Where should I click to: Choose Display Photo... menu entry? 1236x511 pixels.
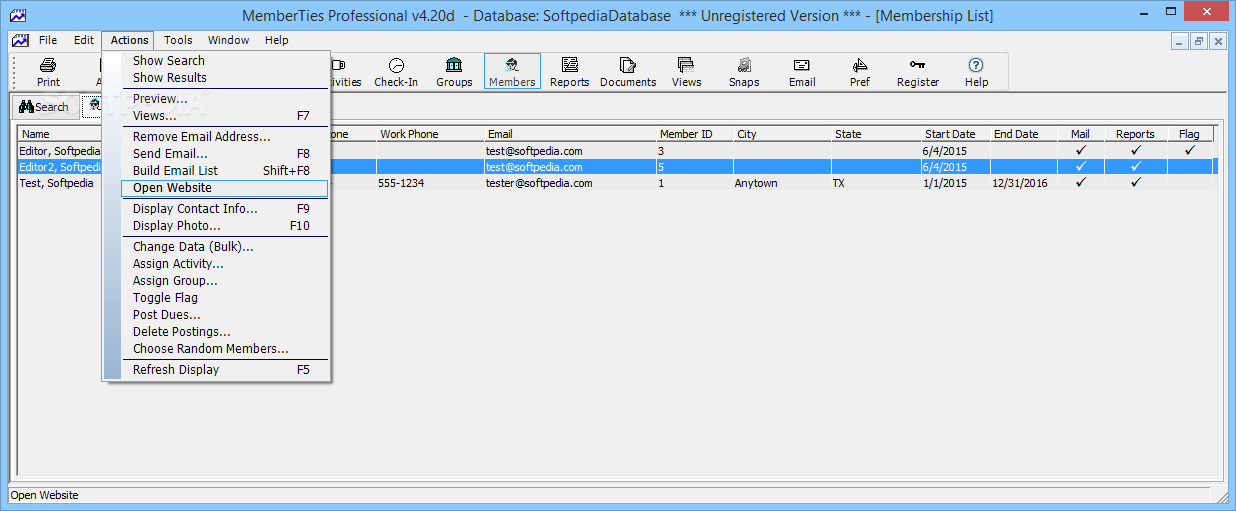(225, 226)
